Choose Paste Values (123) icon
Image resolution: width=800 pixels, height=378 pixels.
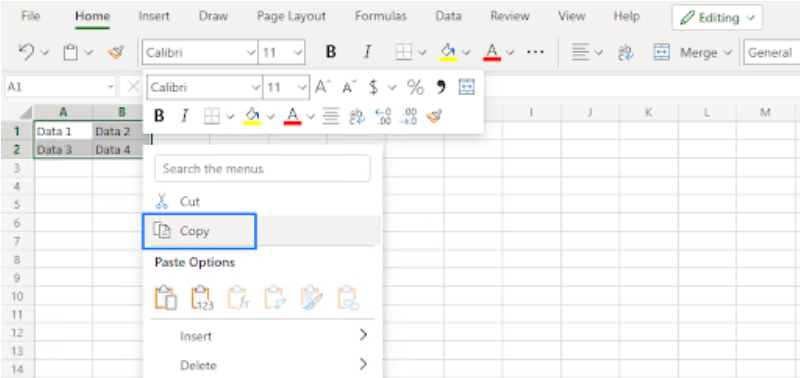tap(202, 297)
